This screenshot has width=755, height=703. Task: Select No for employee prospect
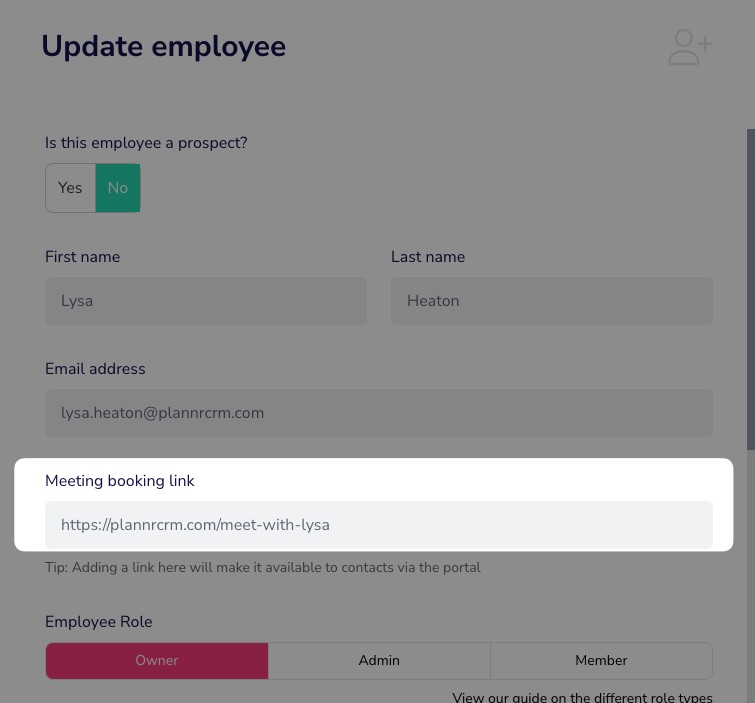pos(118,188)
